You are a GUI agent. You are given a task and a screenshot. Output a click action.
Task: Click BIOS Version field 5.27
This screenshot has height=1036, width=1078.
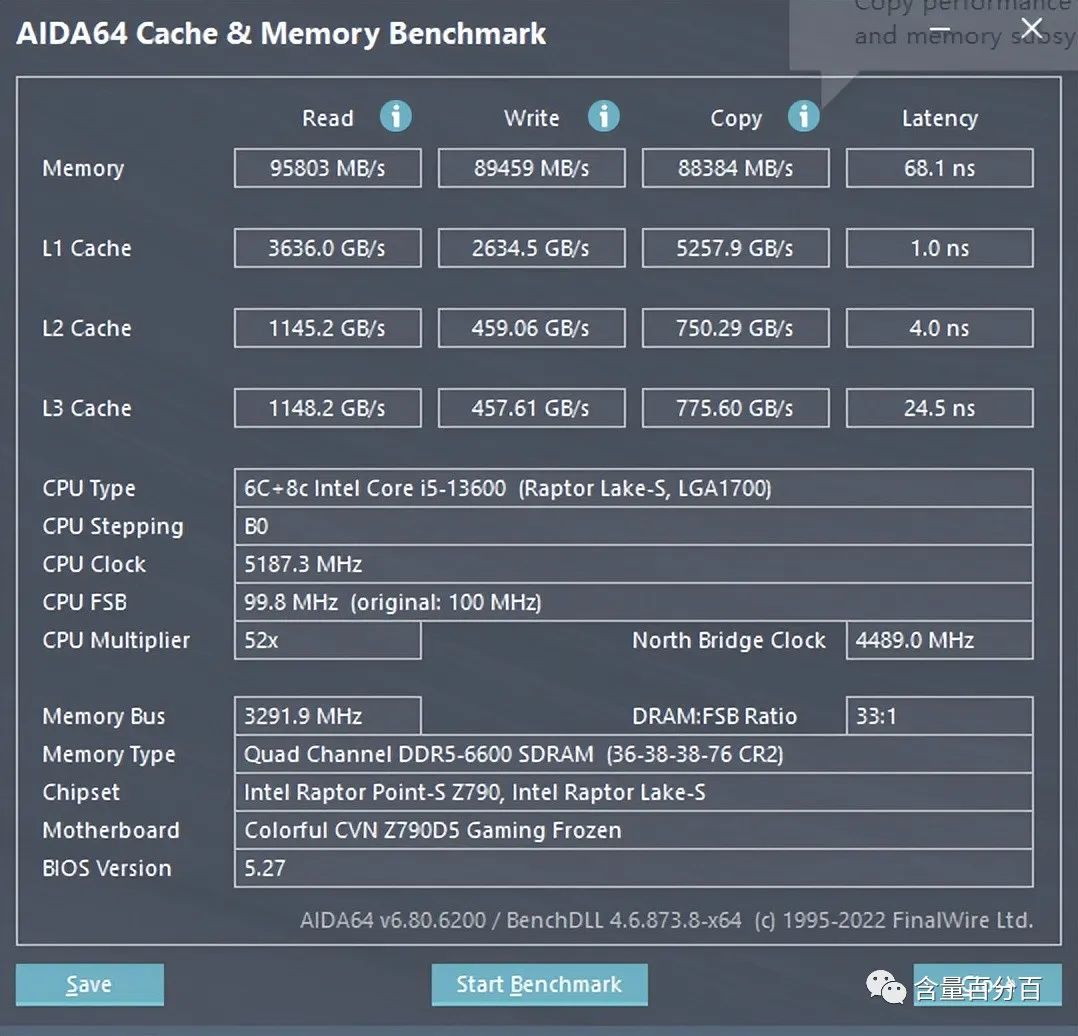point(634,868)
